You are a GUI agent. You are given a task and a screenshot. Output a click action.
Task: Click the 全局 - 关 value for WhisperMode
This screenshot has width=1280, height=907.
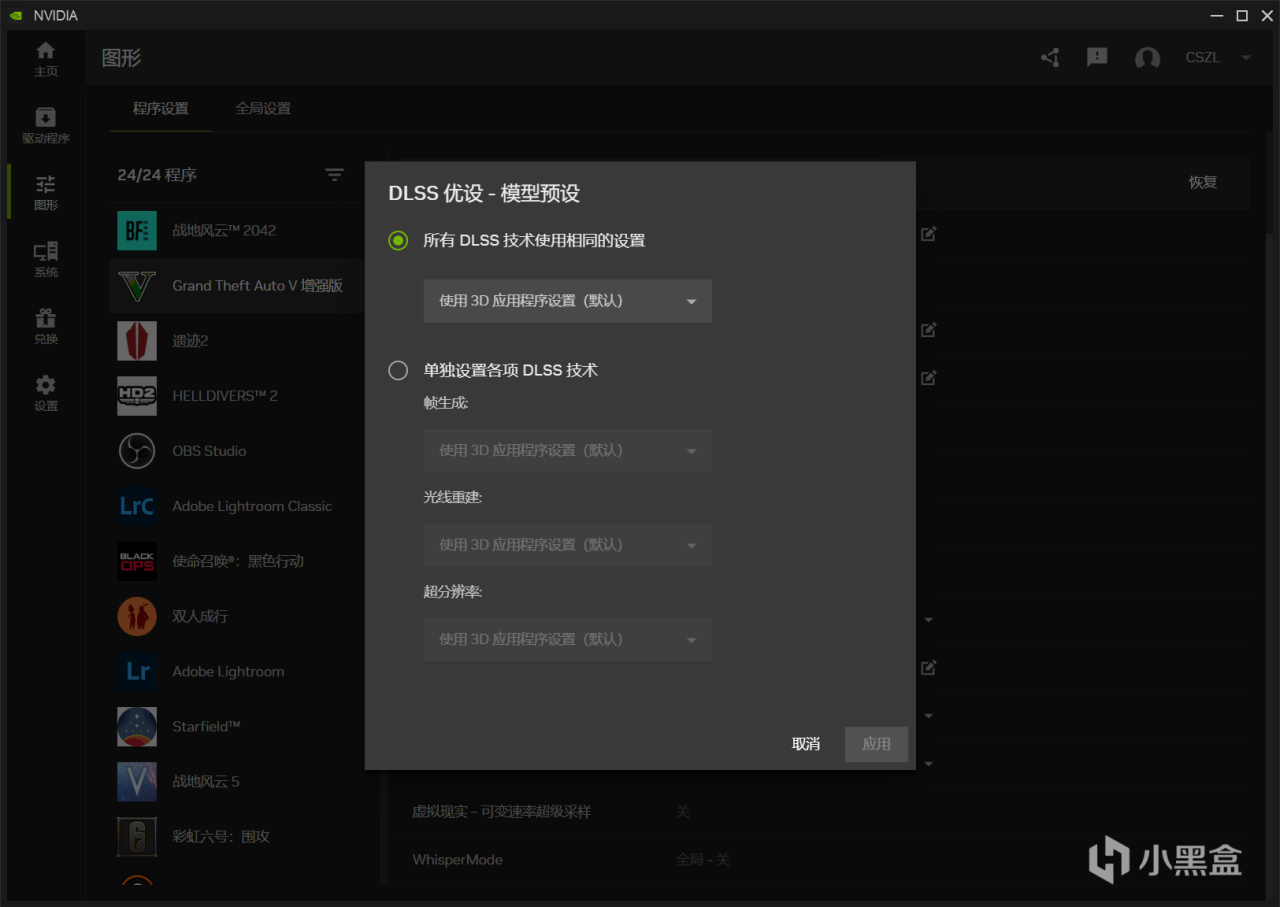click(703, 859)
